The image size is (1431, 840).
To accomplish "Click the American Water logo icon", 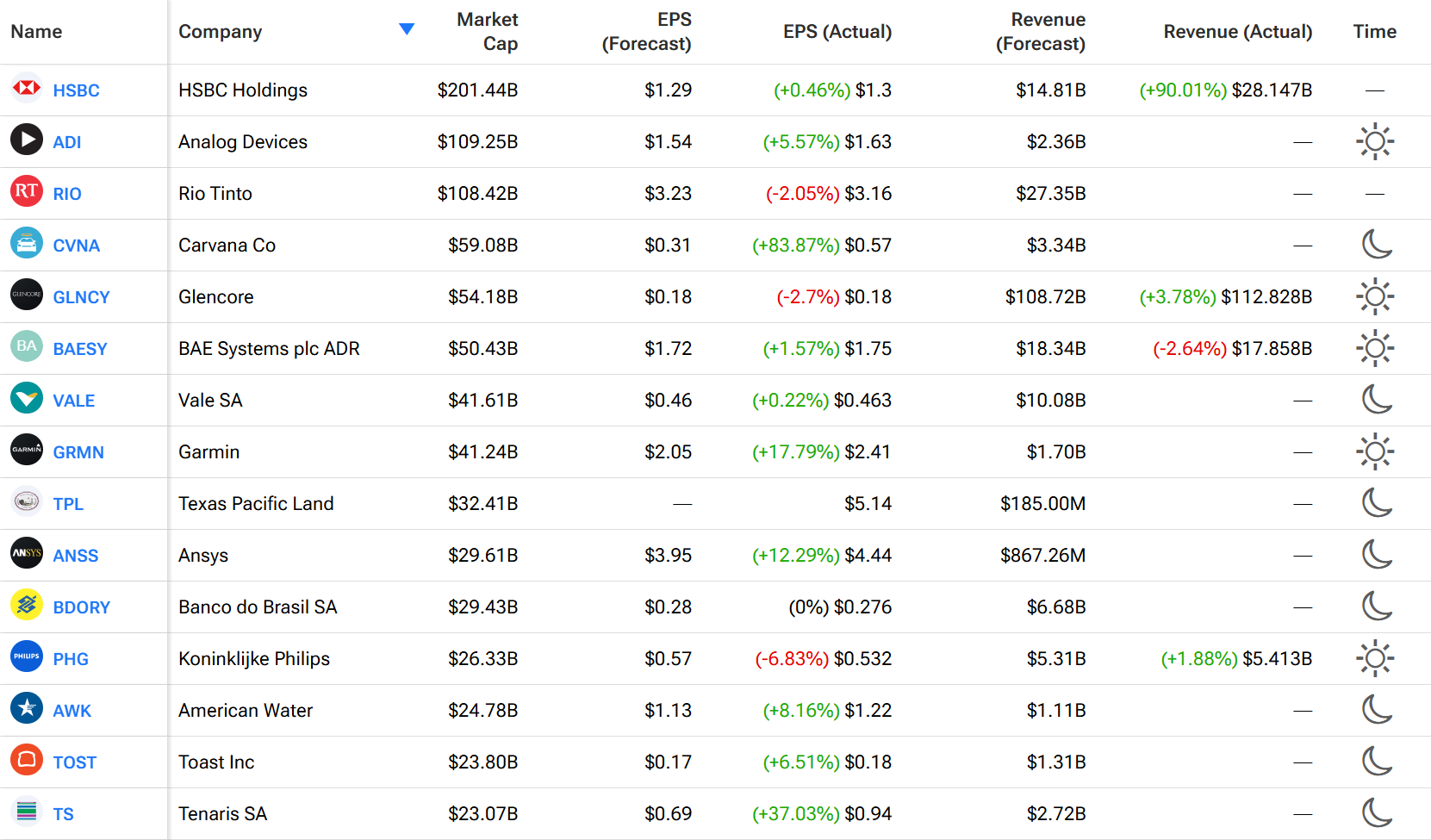I will pyautogui.click(x=27, y=708).
